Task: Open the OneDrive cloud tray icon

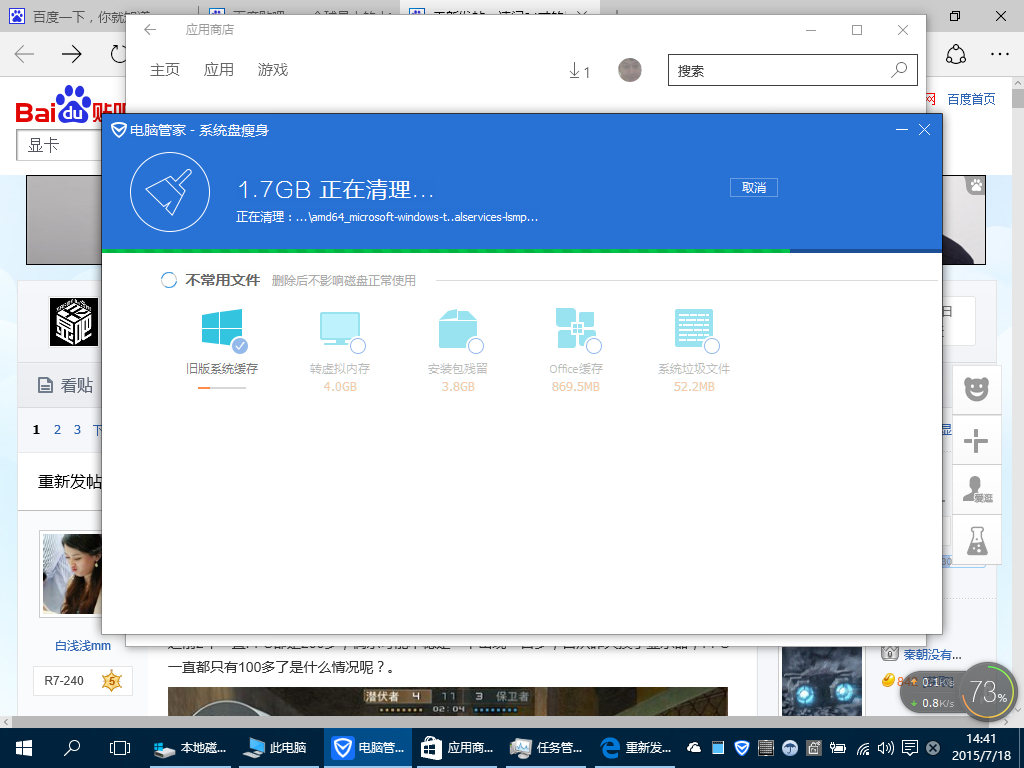Action: (x=694, y=748)
